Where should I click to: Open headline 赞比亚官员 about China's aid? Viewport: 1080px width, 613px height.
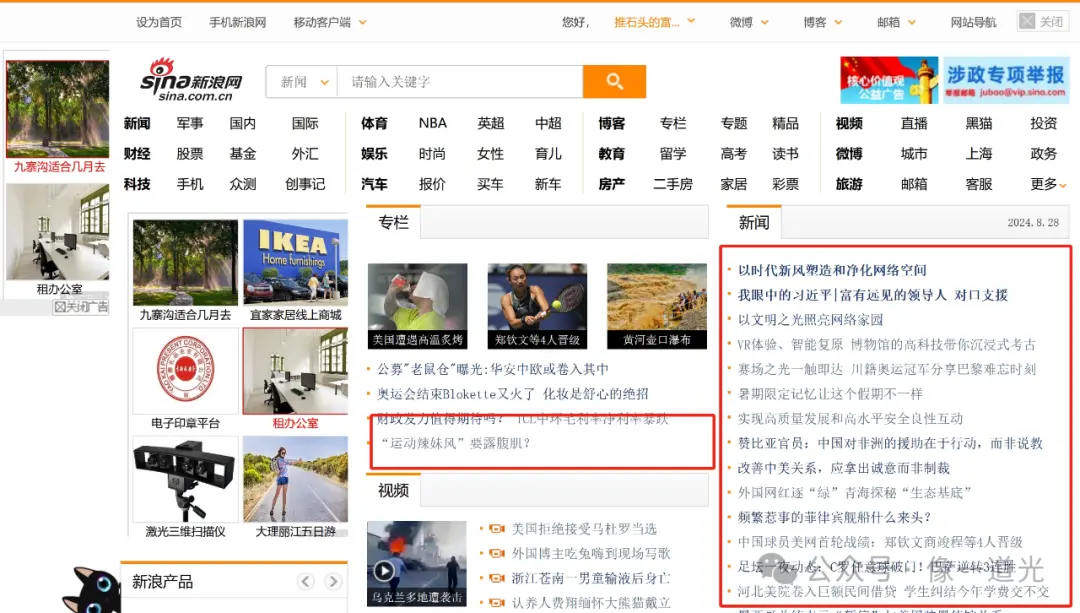point(890,443)
